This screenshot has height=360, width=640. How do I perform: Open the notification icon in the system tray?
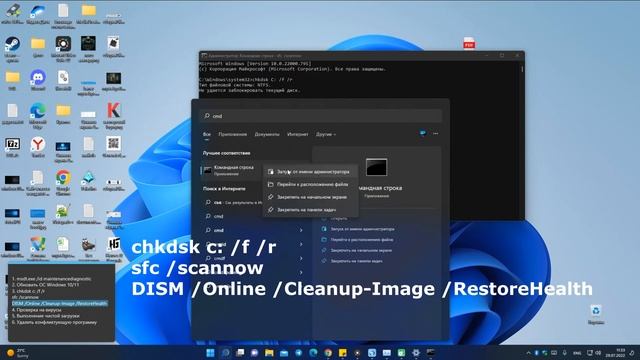coord(632,353)
